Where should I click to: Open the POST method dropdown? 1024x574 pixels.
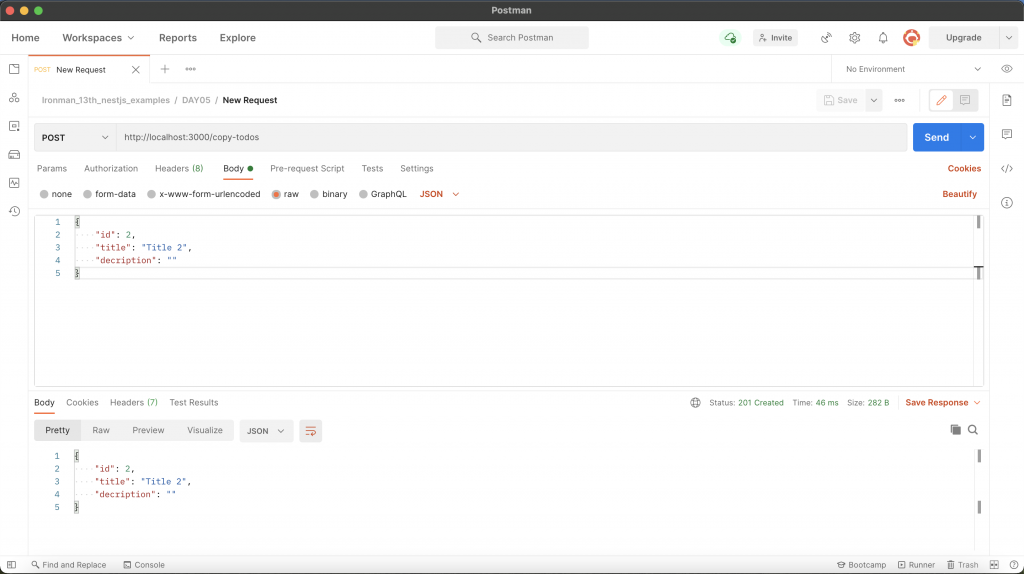pyautogui.click(x=75, y=138)
